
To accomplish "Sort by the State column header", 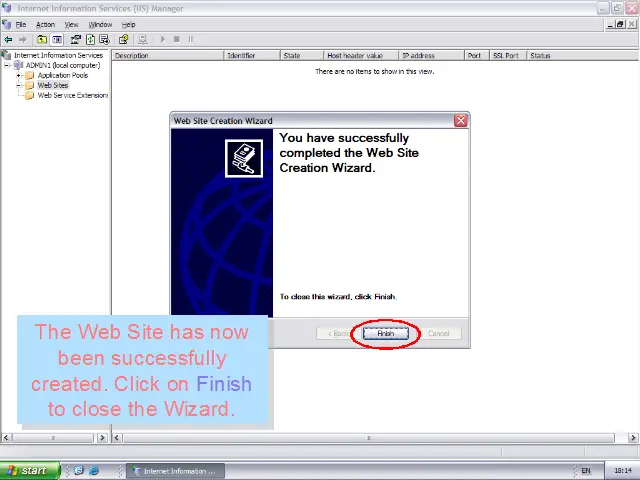I will 302,56.
